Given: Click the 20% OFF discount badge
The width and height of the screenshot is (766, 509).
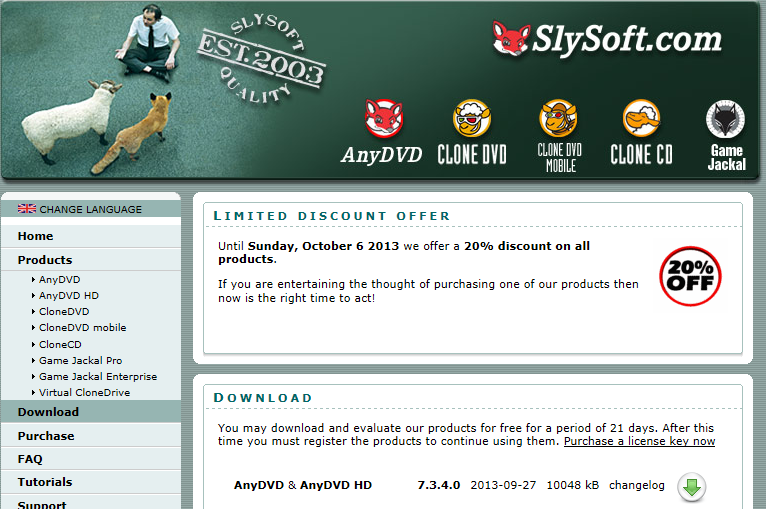Looking at the screenshot, I should pos(690,276).
